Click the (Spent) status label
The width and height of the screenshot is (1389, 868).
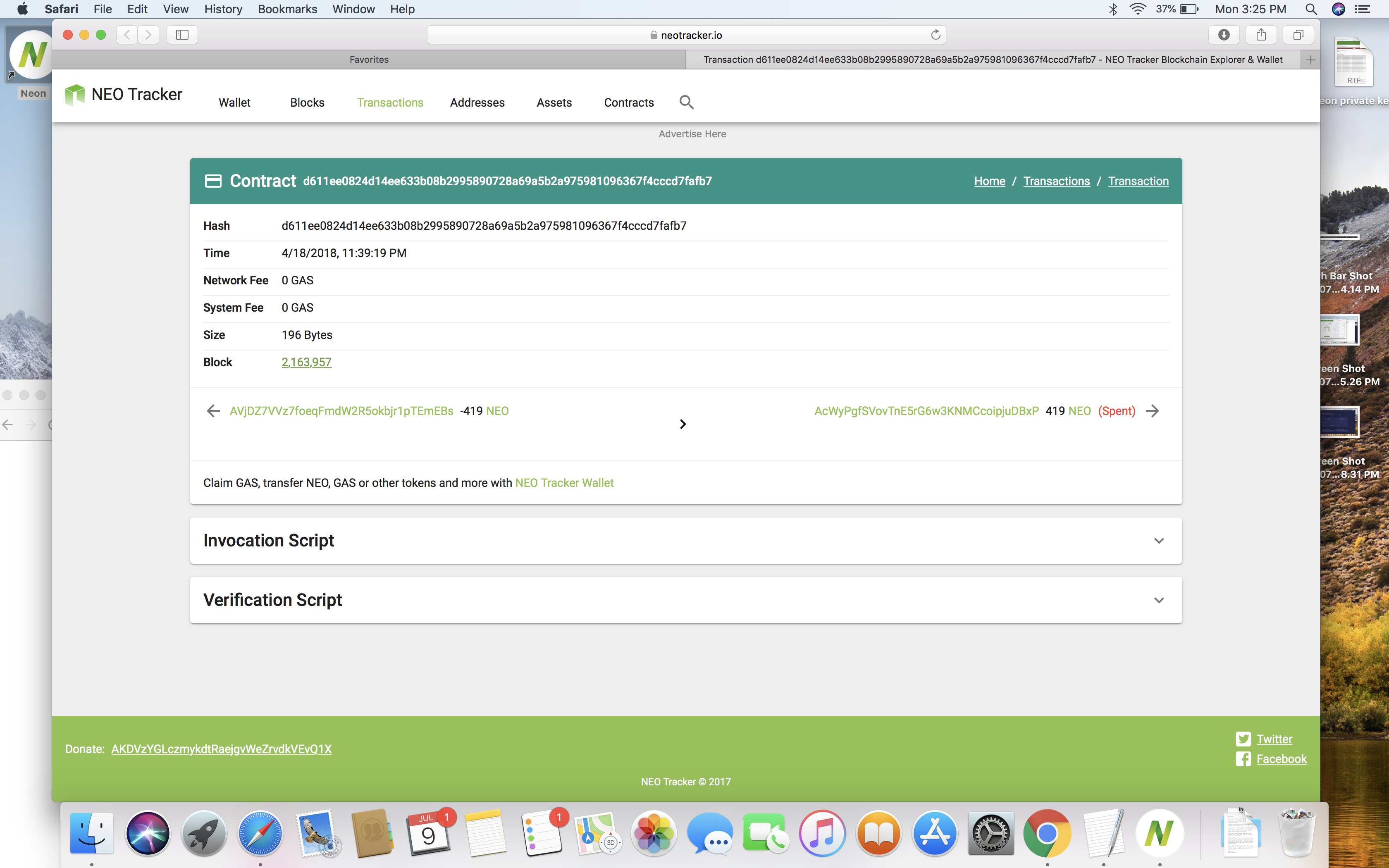point(1116,411)
